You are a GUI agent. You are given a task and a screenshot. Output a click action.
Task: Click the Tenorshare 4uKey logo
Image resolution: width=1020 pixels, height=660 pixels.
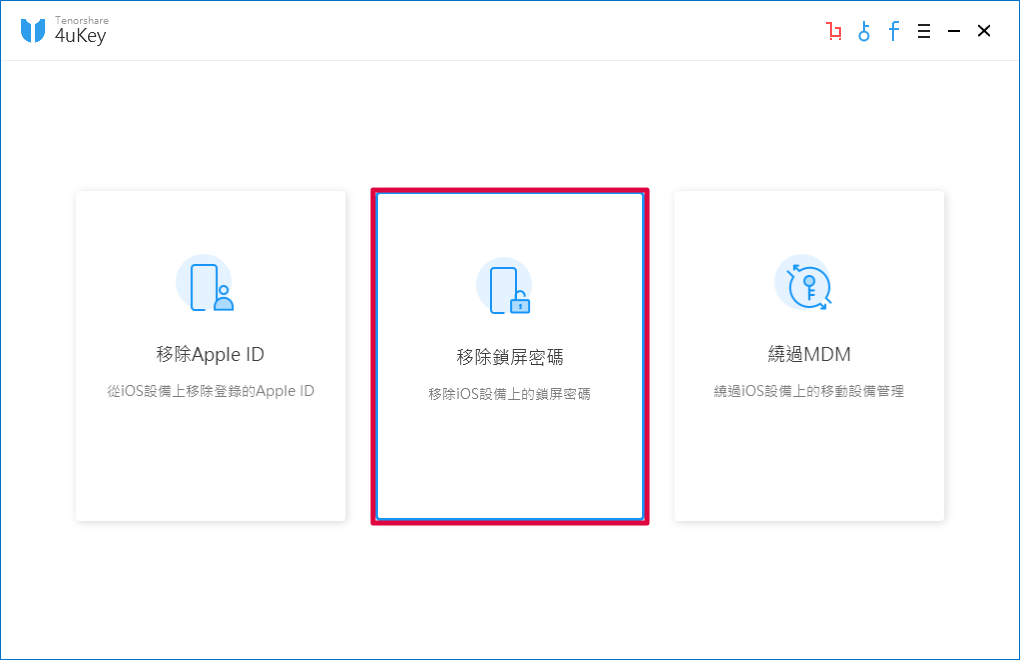[x=64, y=31]
